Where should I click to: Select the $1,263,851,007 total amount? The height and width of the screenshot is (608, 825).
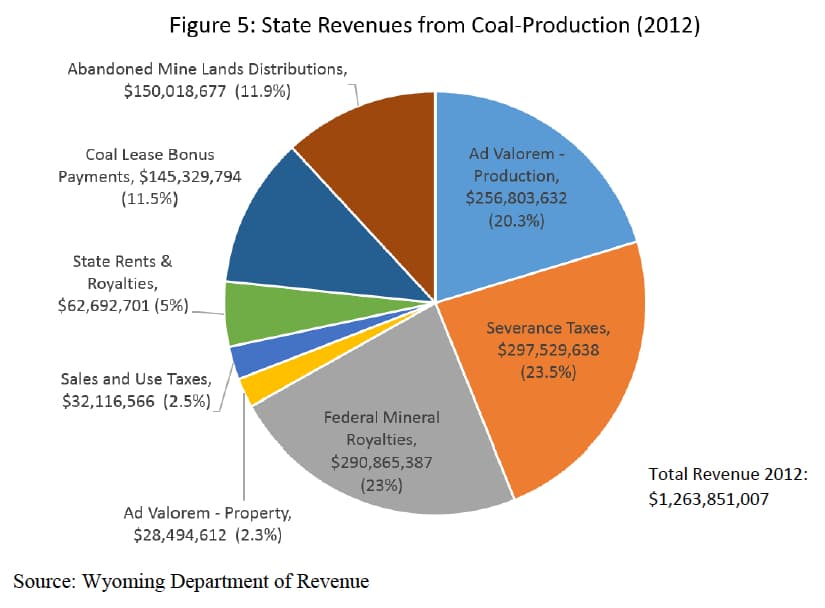coord(709,498)
